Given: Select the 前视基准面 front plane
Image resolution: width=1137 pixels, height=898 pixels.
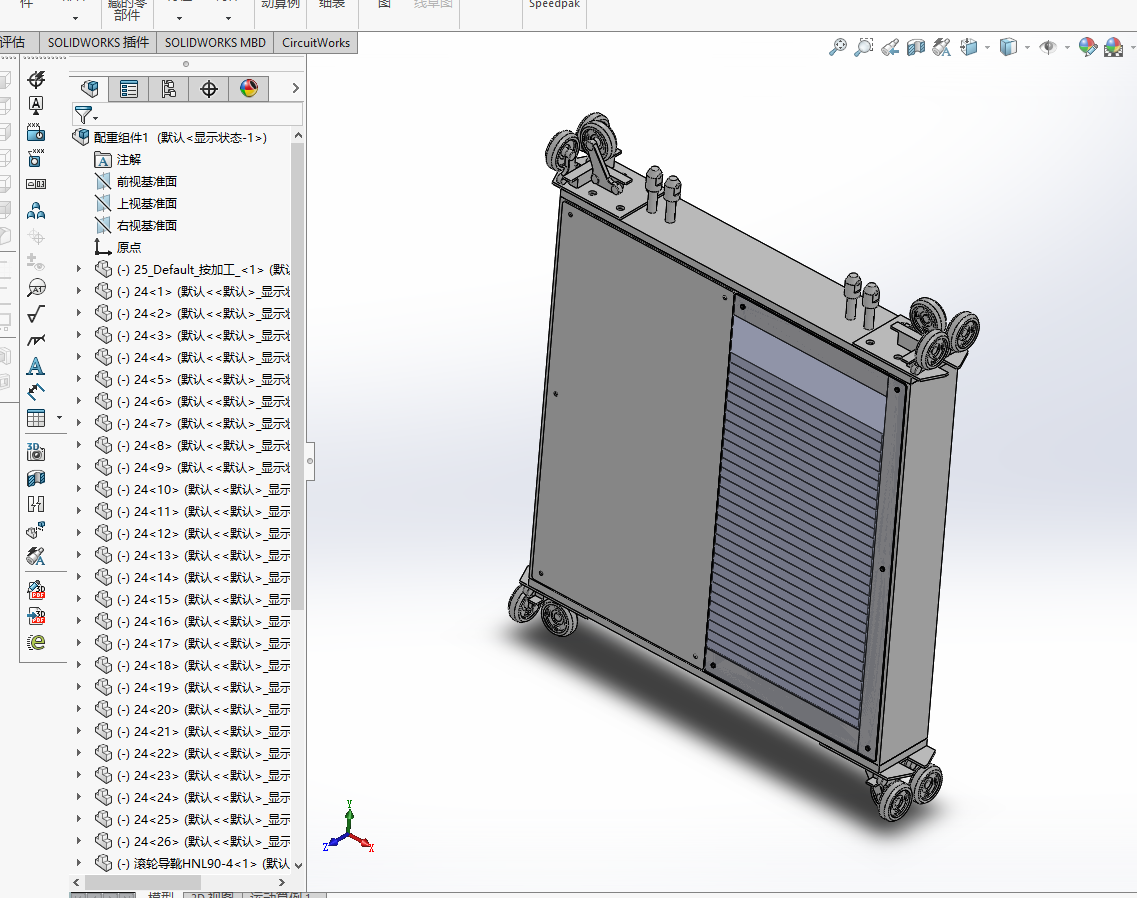Looking at the screenshot, I should pos(146,181).
